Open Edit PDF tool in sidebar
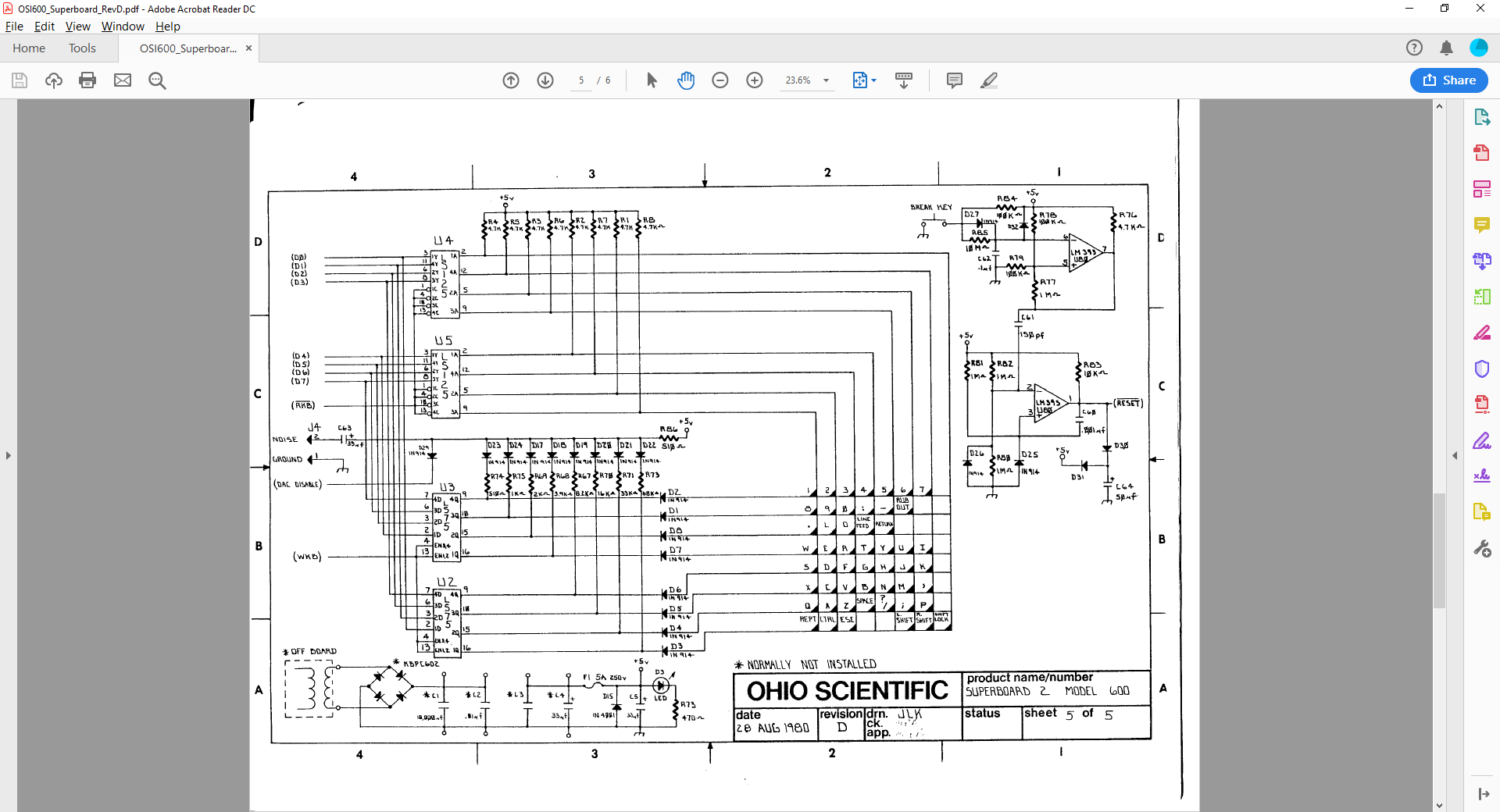Viewport: 1500px width, 812px height. (1482, 189)
